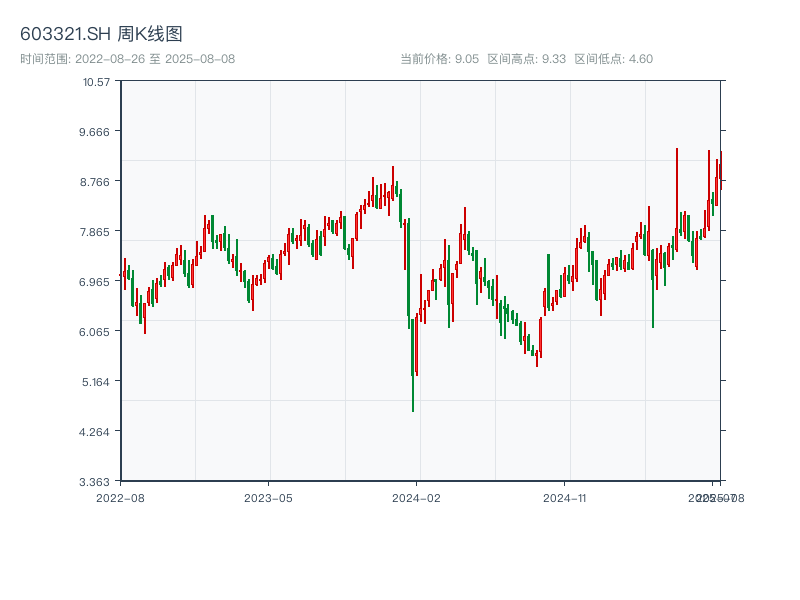Image resolution: width=800 pixels, height=600 pixels.
Task: Click the y-axis value 8.766
Action: [x=94, y=182]
